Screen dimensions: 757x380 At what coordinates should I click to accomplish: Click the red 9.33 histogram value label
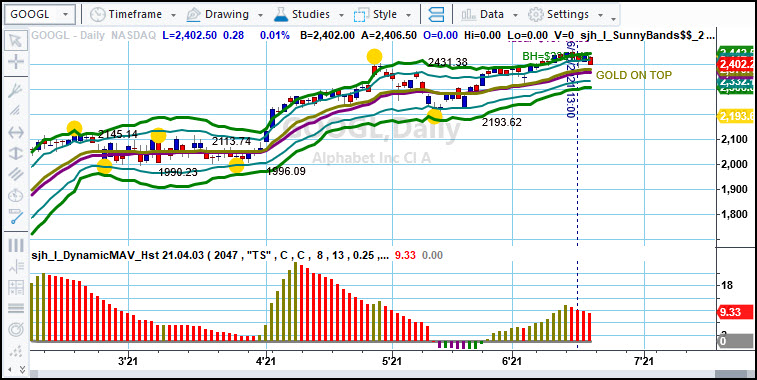736,312
